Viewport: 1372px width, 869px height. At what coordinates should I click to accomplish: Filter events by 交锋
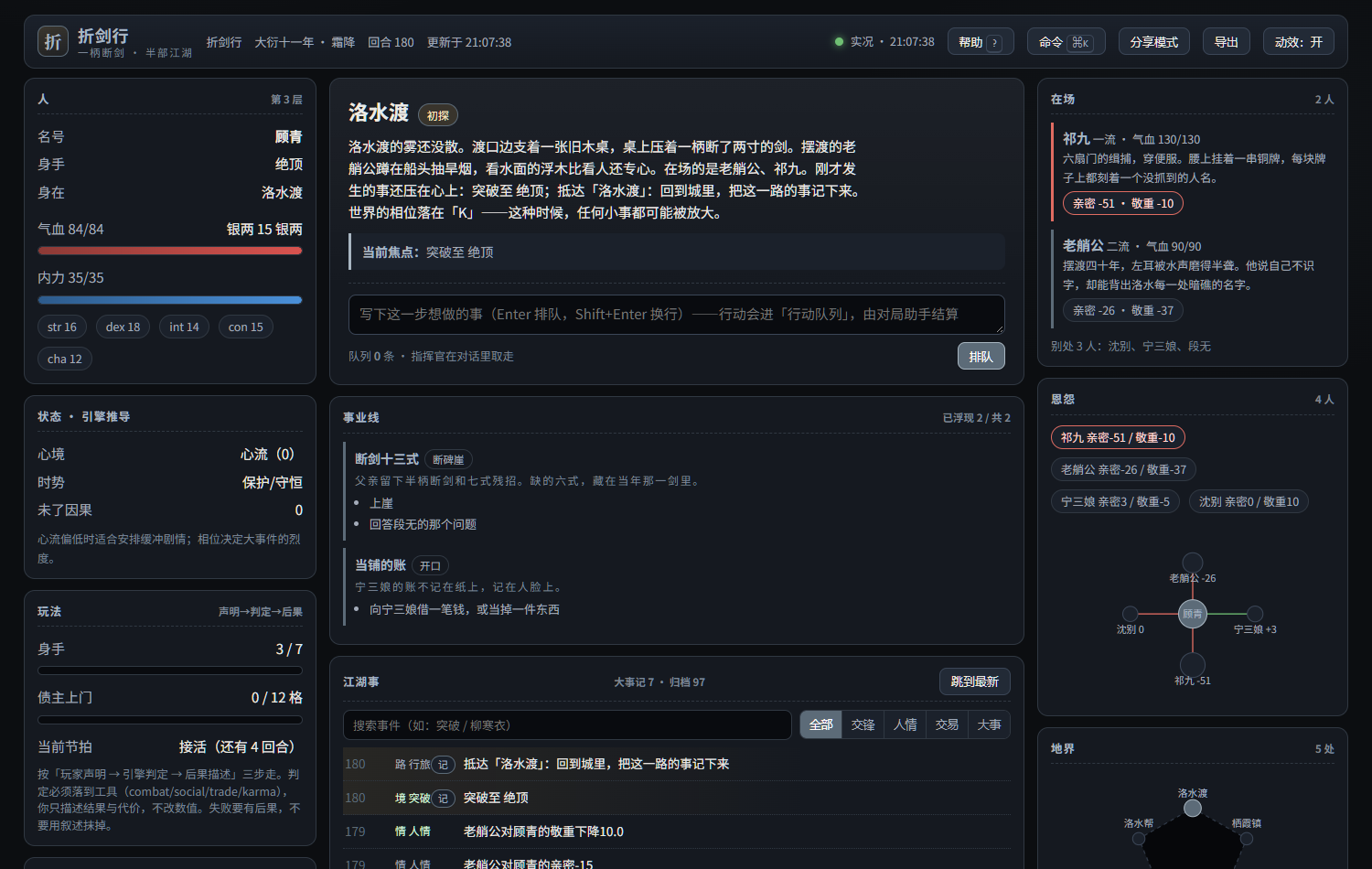(863, 724)
